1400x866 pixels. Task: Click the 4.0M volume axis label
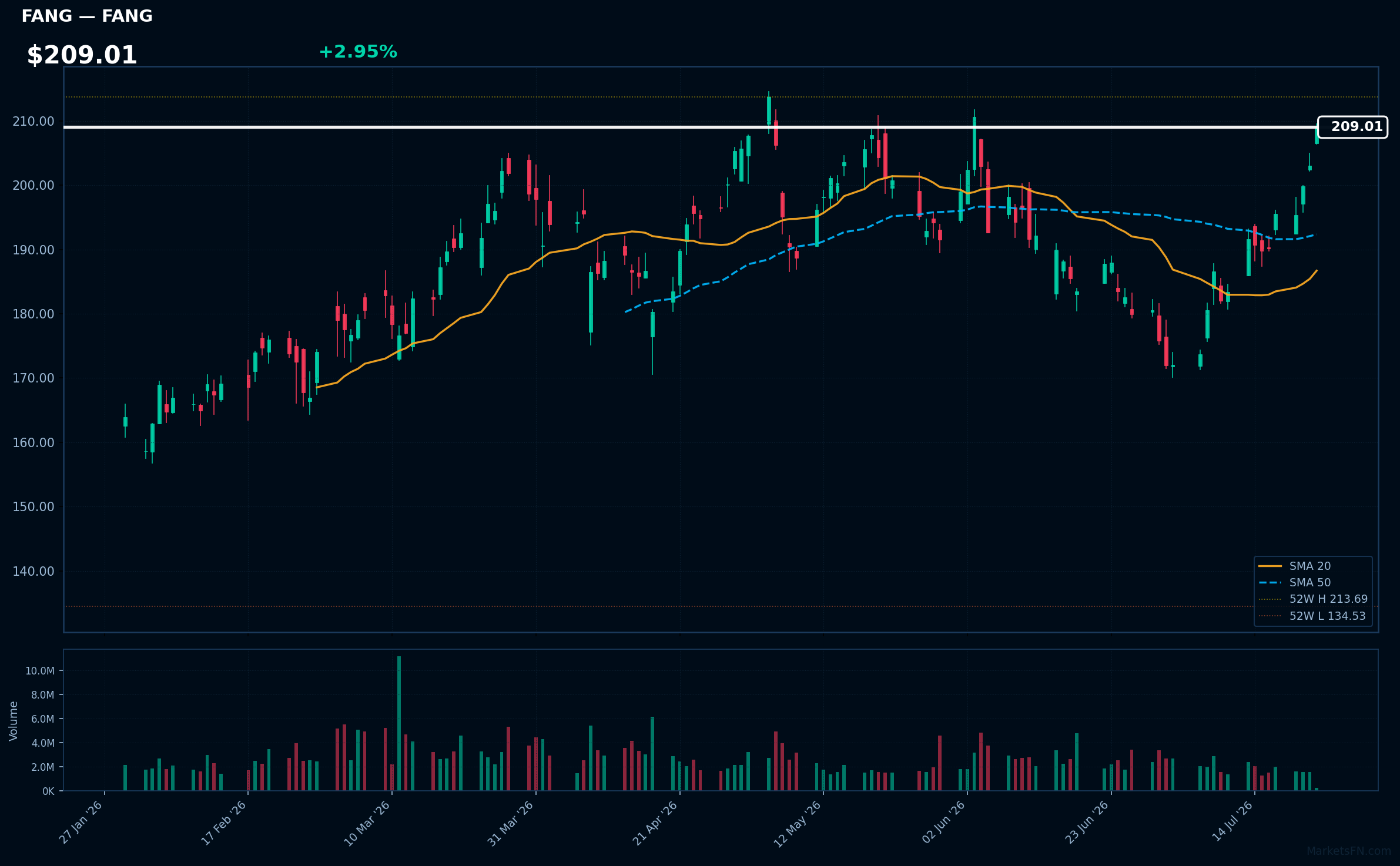[43, 743]
